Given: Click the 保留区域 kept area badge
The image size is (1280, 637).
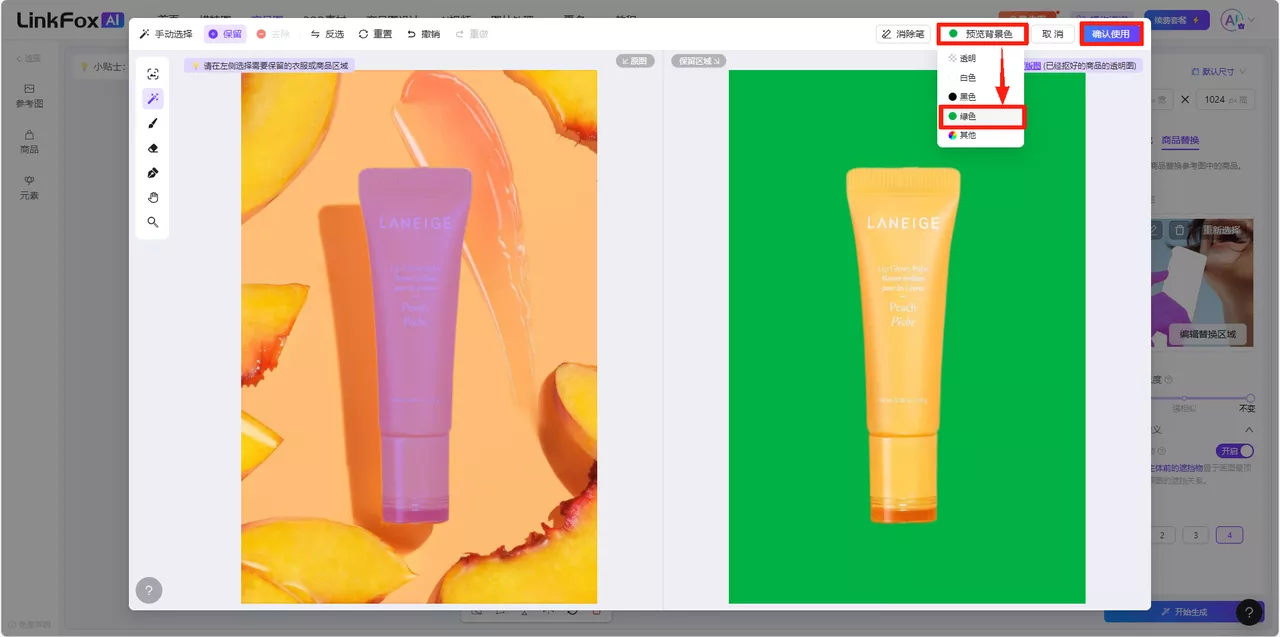Looking at the screenshot, I should pos(698,61).
